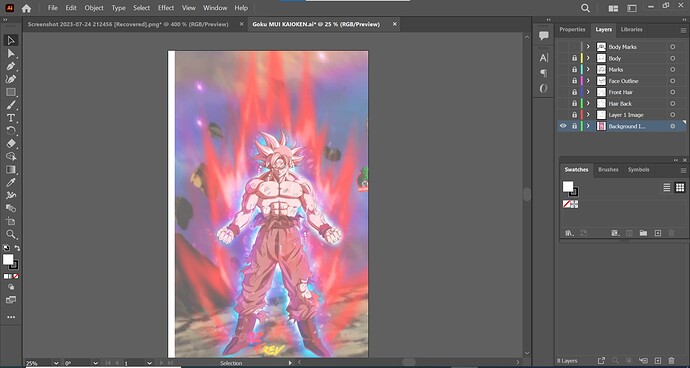
Task: Switch to the Properties tab
Action: click(572, 29)
